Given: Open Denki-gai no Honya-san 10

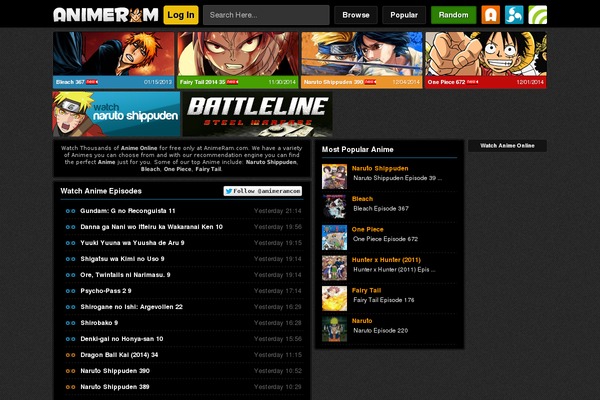Looking at the screenshot, I should coord(122,339).
